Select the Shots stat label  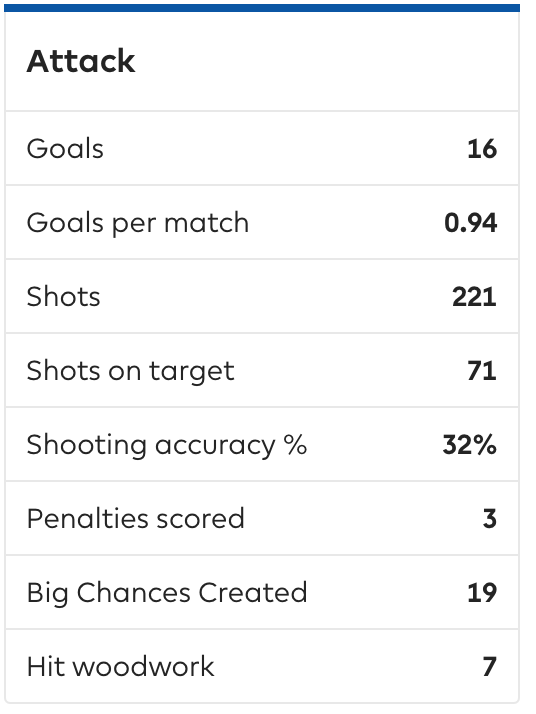pyautogui.click(x=63, y=297)
